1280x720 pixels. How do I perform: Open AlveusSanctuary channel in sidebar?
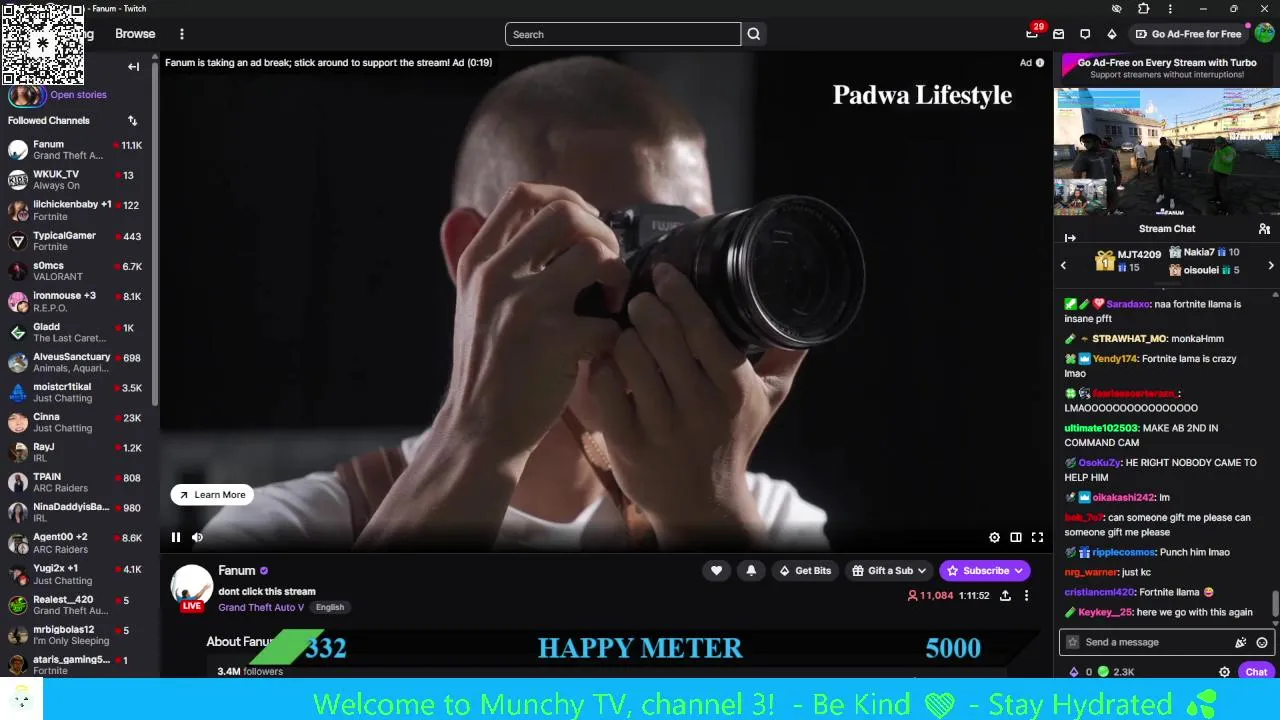pyautogui.click(x=76, y=362)
